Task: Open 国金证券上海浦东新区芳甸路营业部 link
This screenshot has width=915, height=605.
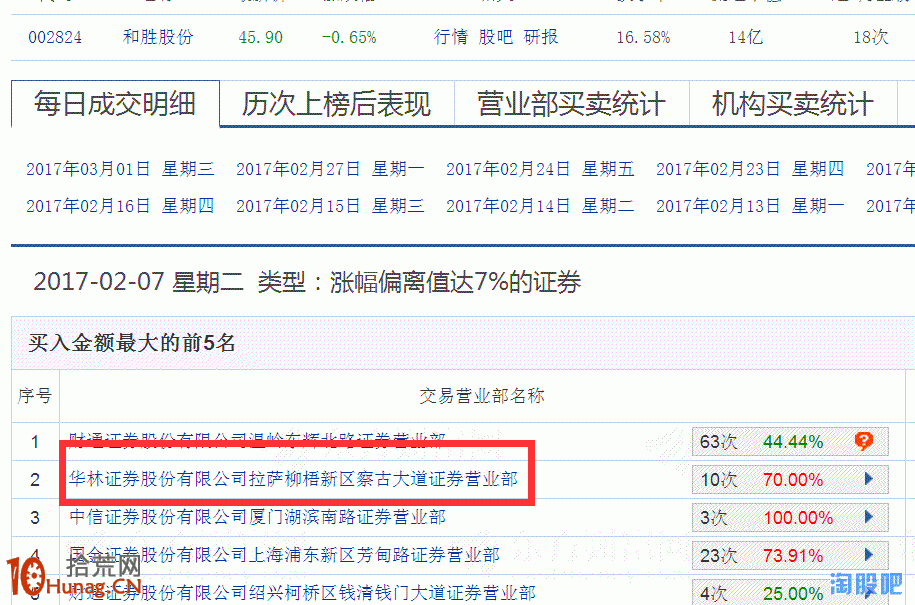Action: point(284,555)
